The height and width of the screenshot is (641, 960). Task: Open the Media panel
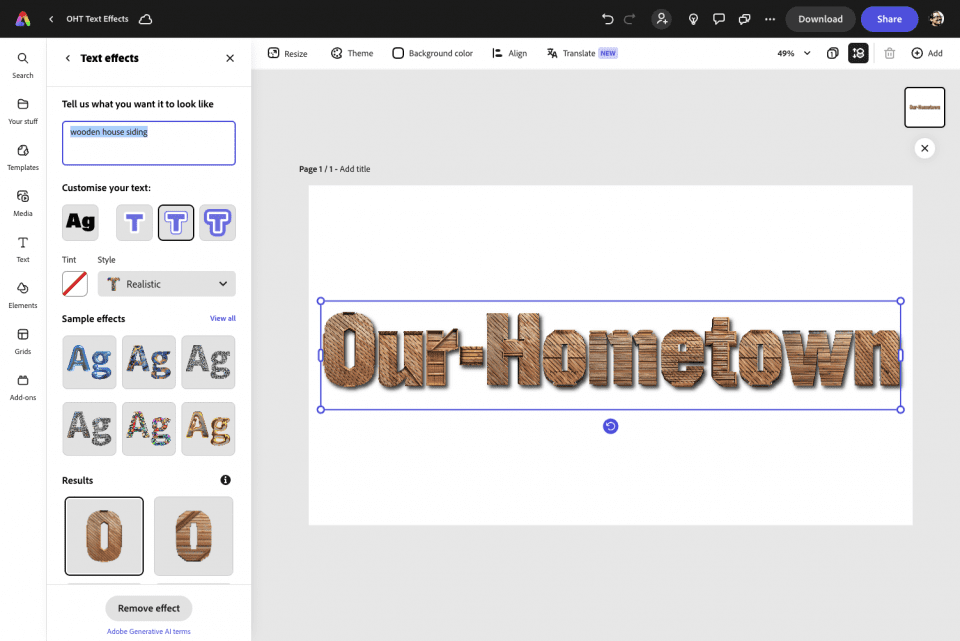click(22, 203)
